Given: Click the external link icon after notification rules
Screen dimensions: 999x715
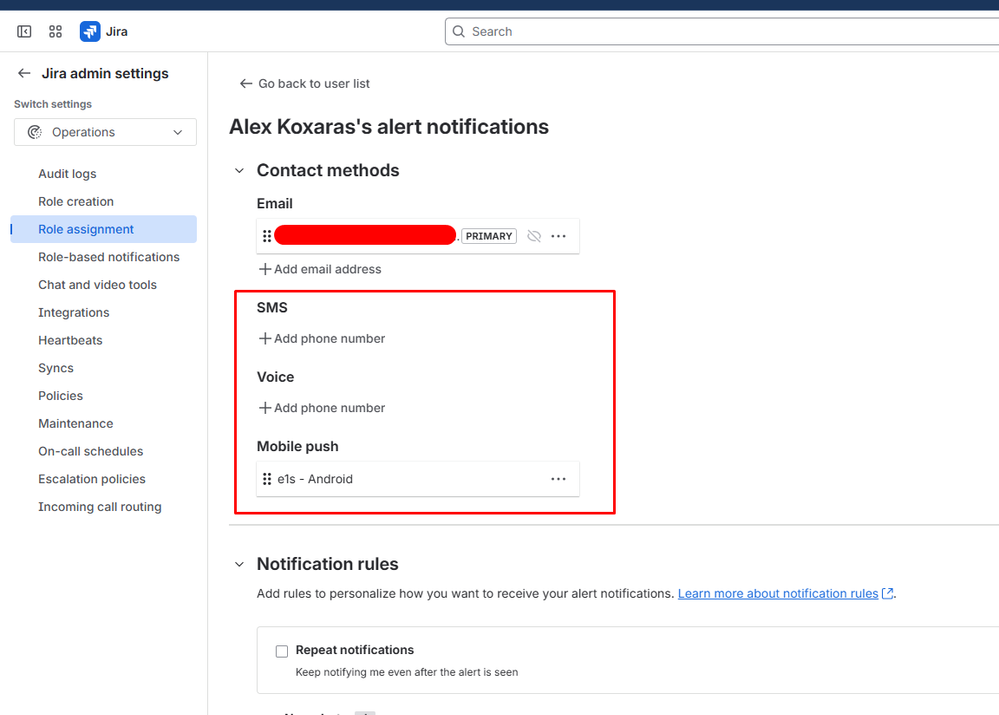Looking at the screenshot, I should (x=888, y=593).
